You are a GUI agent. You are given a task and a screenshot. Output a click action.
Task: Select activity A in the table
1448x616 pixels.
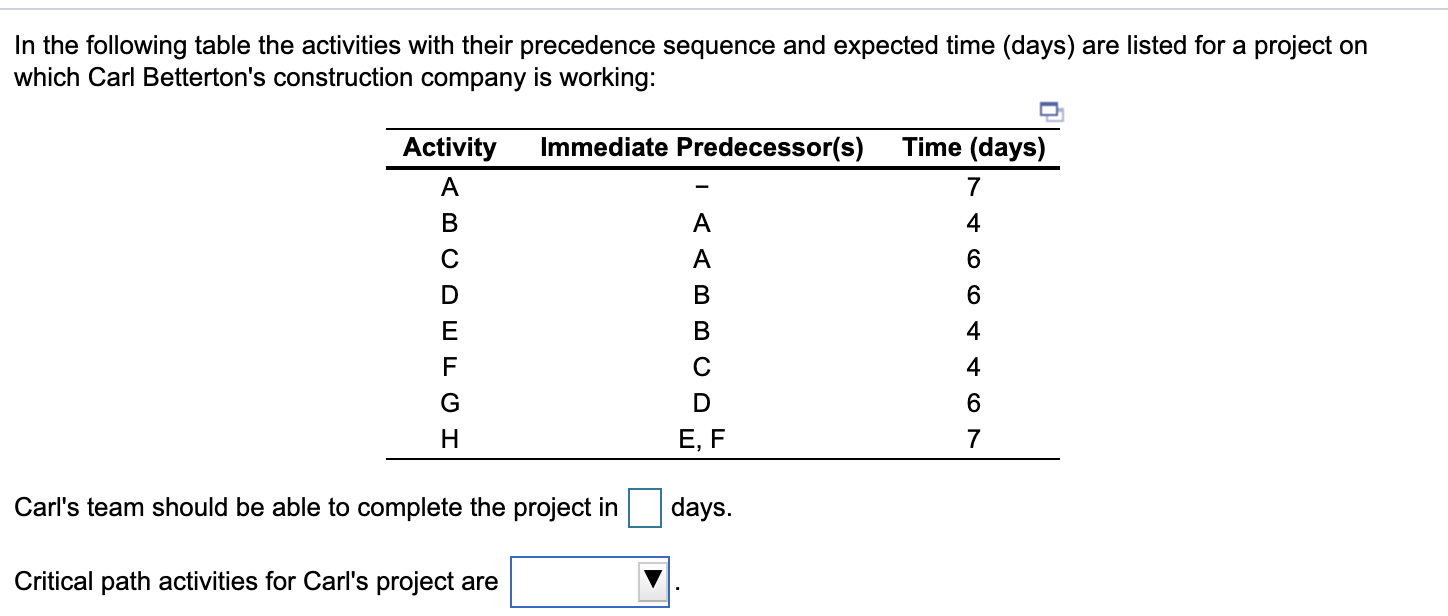tap(450, 187)
